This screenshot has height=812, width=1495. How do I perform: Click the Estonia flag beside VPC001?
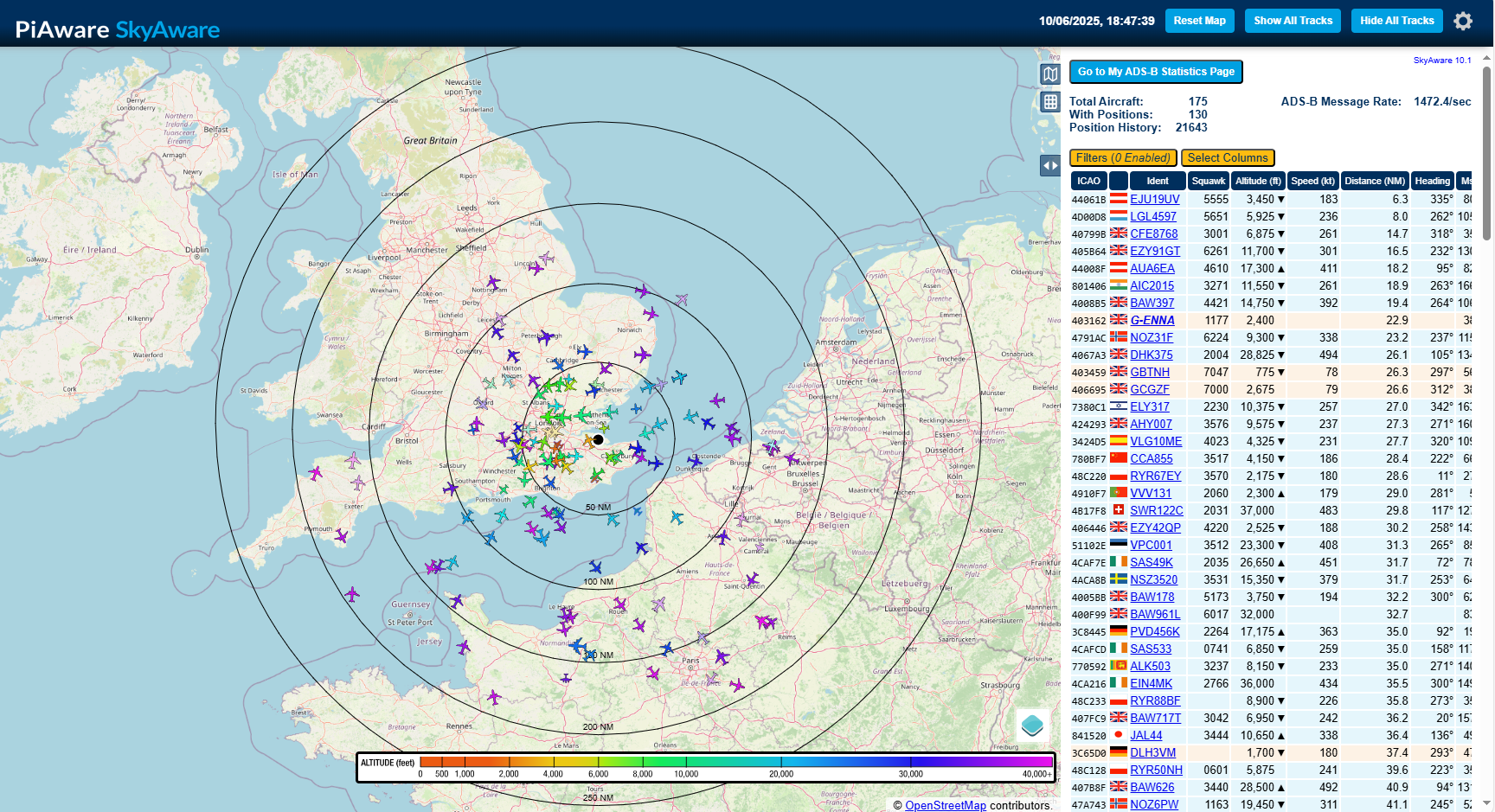[x=1119, y=544]
